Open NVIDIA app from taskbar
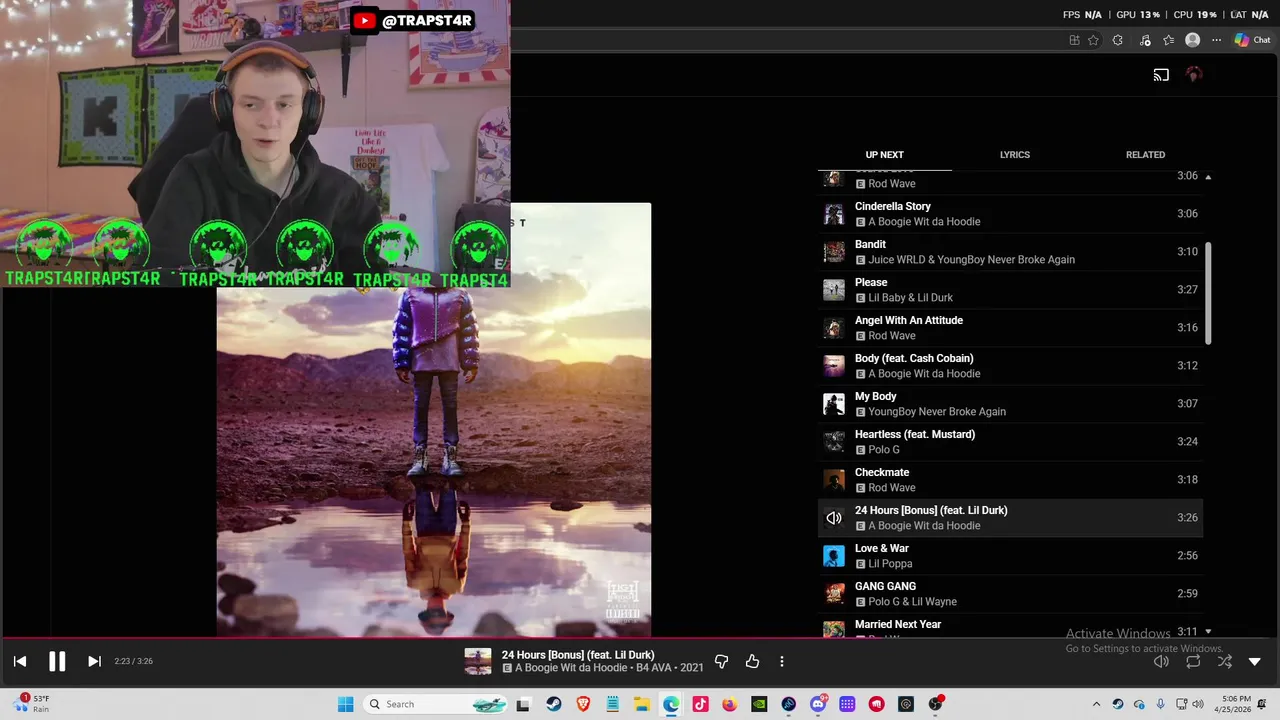The image size is (1280, 720). (759, 704)
